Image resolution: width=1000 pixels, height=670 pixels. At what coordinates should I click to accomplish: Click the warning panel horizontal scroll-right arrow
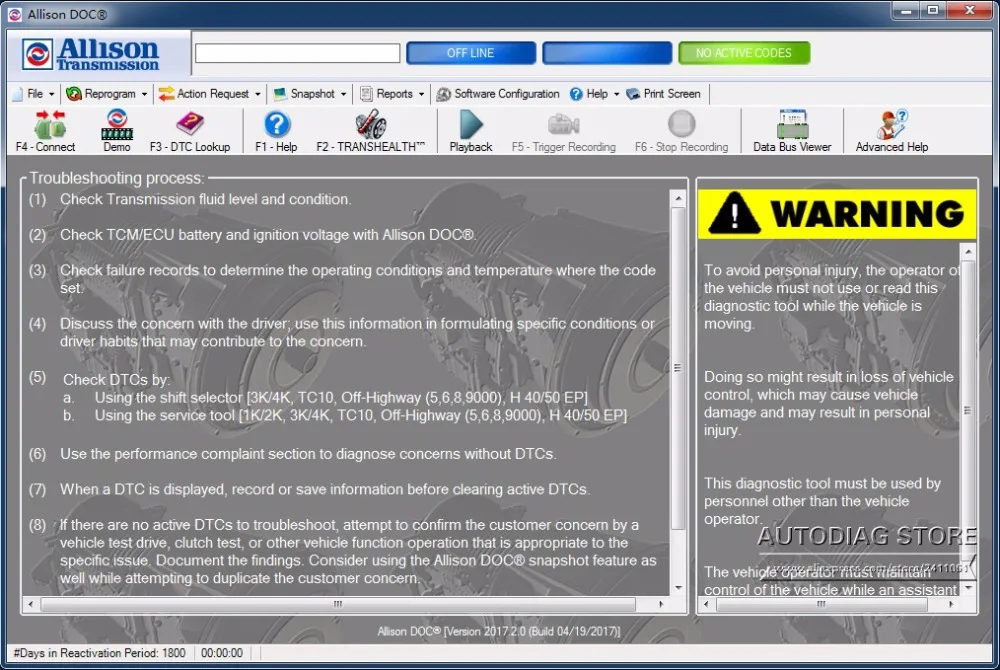(951, 604)
